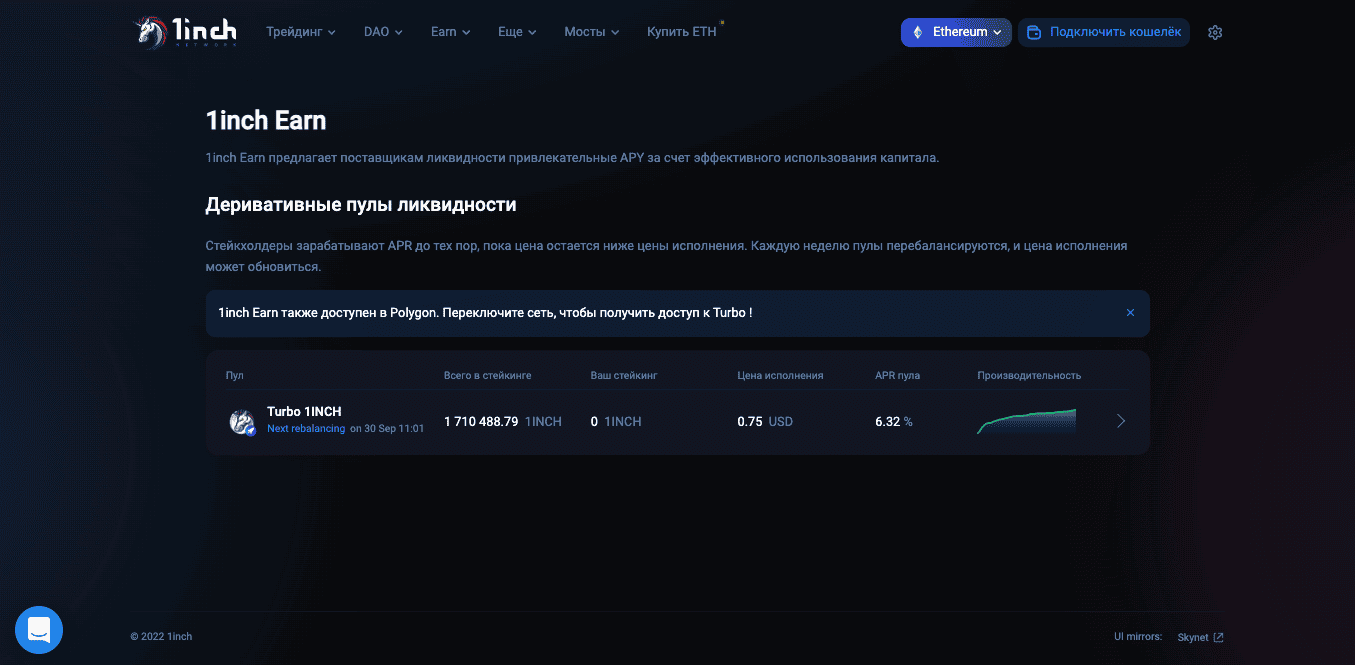This screenshot has height=665, width=1355.
Task: Click the Производительность column header
Action: 1029,376
